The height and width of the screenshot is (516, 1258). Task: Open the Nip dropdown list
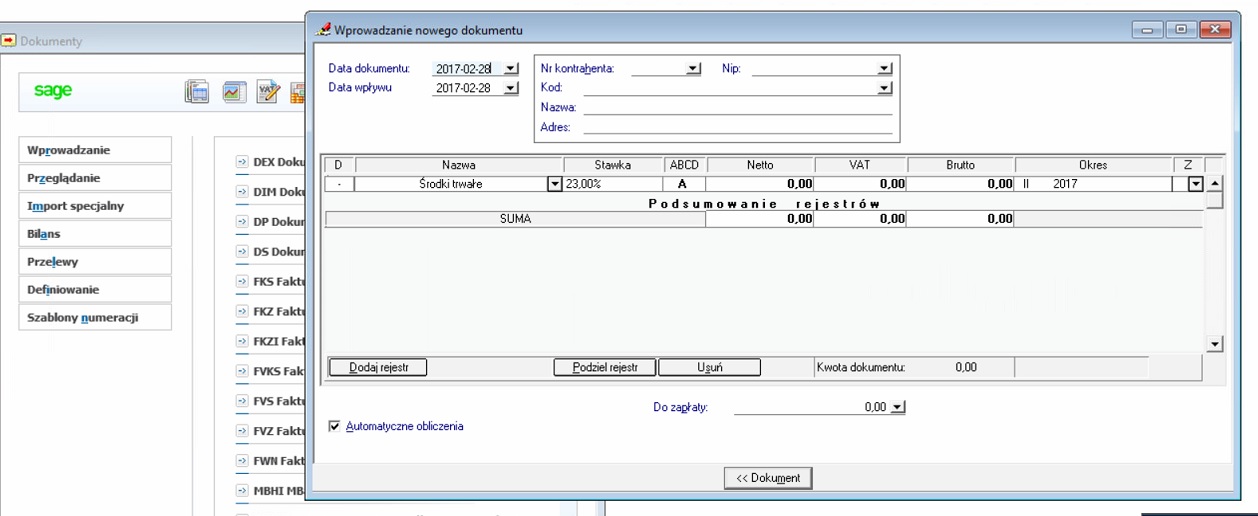tap(884, 69)
